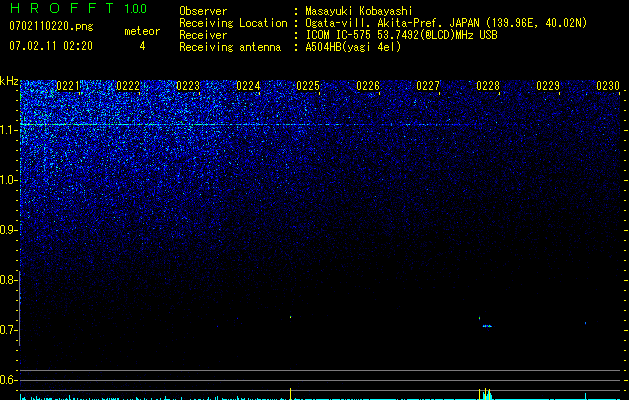Select the file name 0702110220.png
Viewport: 629px width, 400px height.
tap(51, 27)
